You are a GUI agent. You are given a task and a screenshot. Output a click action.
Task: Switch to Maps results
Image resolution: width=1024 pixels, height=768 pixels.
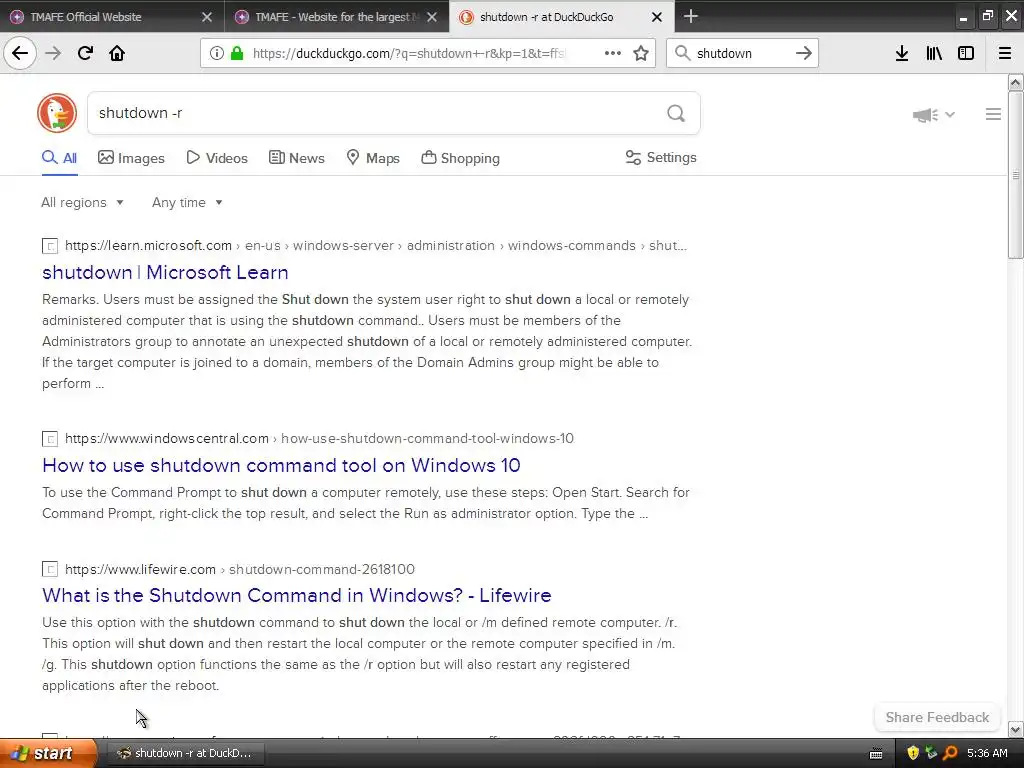[373, 158]
